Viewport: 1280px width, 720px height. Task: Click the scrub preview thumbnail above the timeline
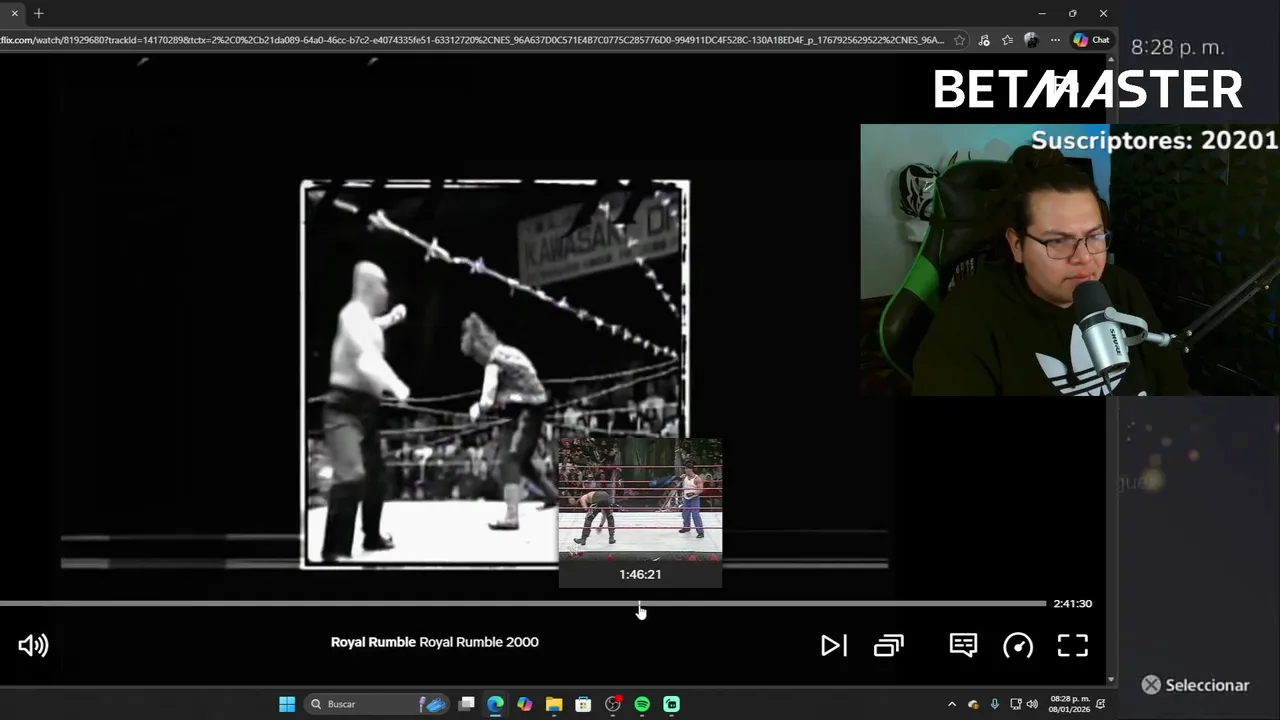pos(640,497)
